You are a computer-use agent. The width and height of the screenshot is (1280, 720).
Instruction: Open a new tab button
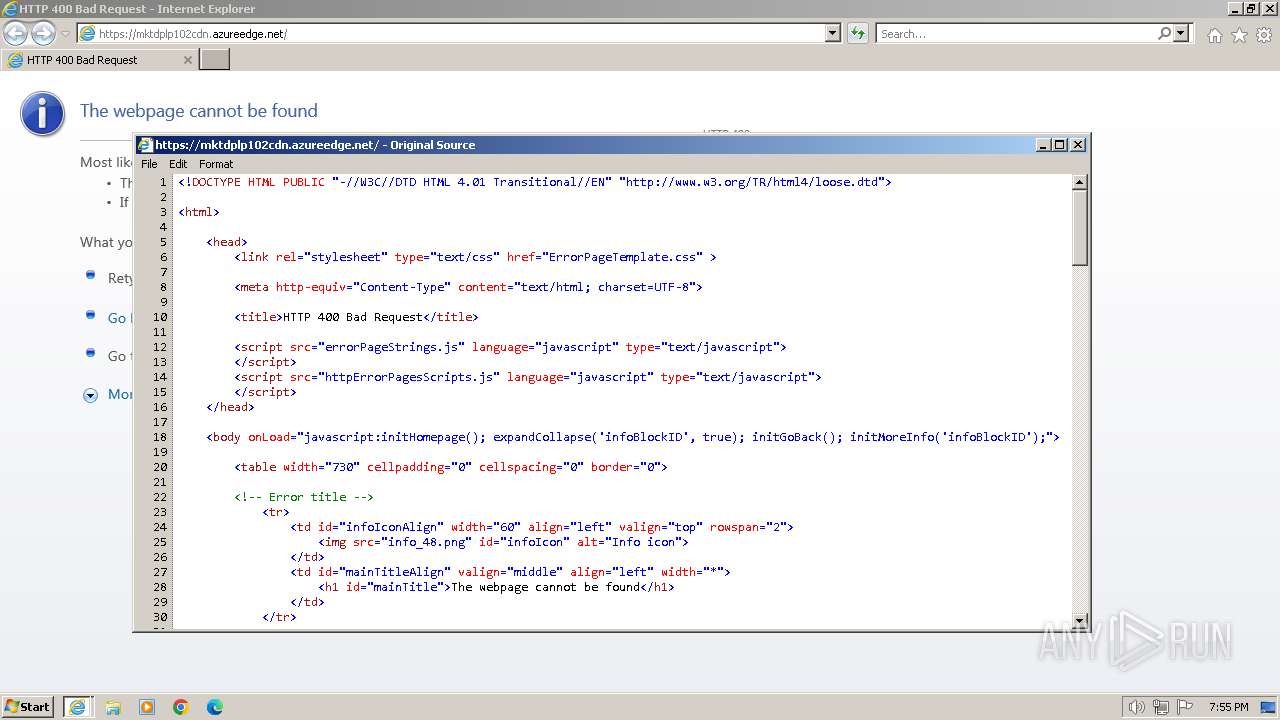[x=215, y=60]
